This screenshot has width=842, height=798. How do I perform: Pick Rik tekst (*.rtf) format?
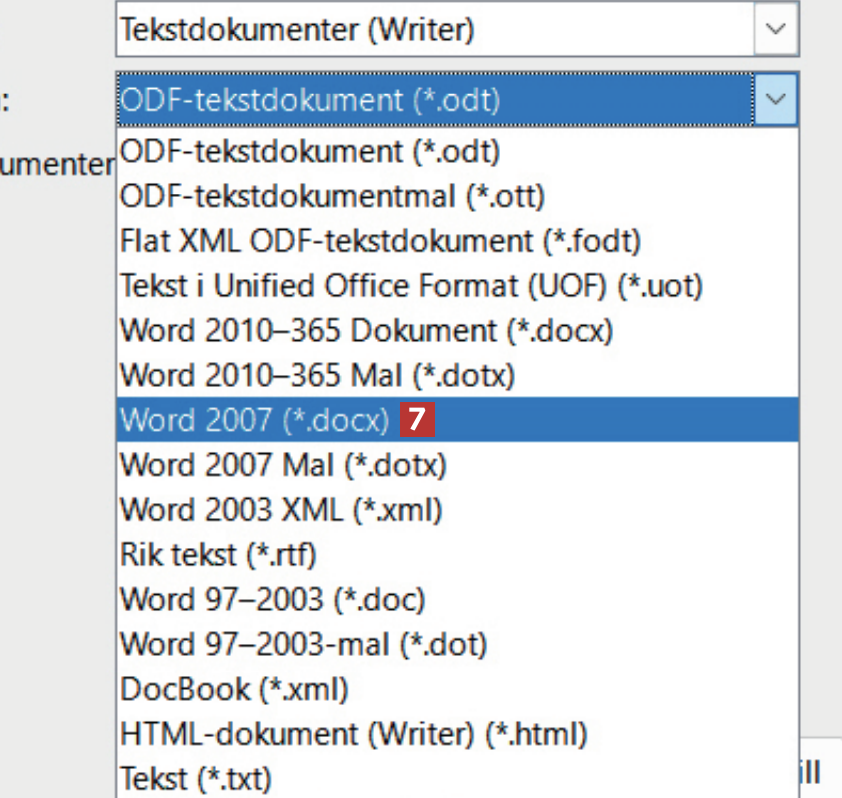coord(218,555)
